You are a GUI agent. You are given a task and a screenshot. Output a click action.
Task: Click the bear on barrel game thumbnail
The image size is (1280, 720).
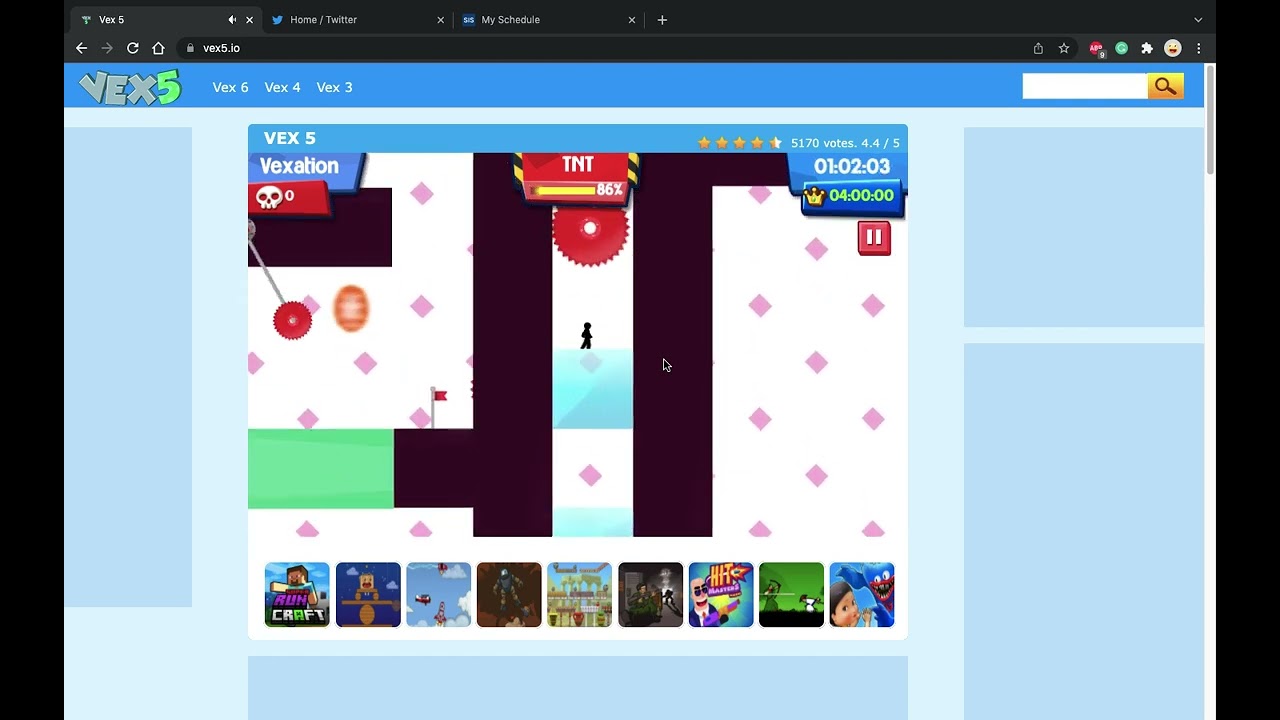[368, 595]
